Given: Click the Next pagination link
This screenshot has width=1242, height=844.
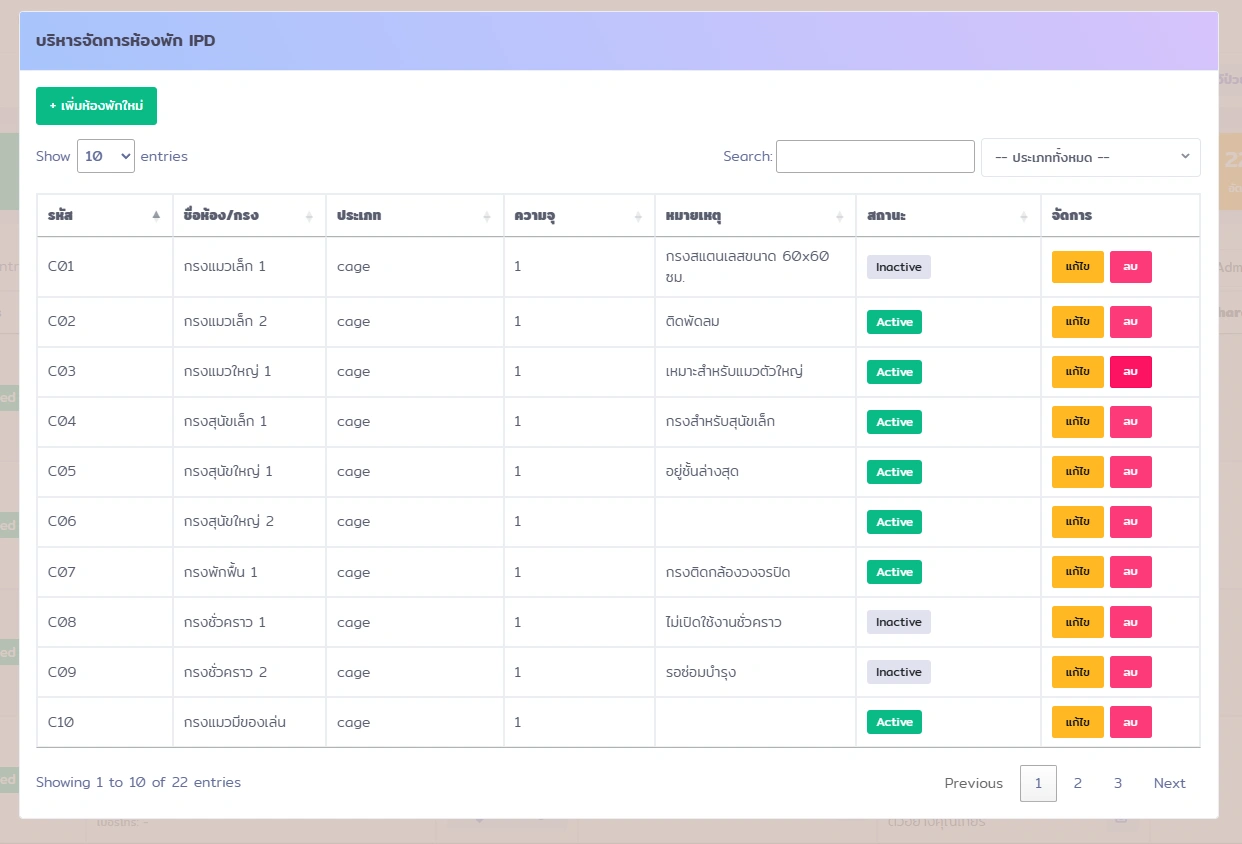Looking at the screenshot, I should pos(1169,783).
